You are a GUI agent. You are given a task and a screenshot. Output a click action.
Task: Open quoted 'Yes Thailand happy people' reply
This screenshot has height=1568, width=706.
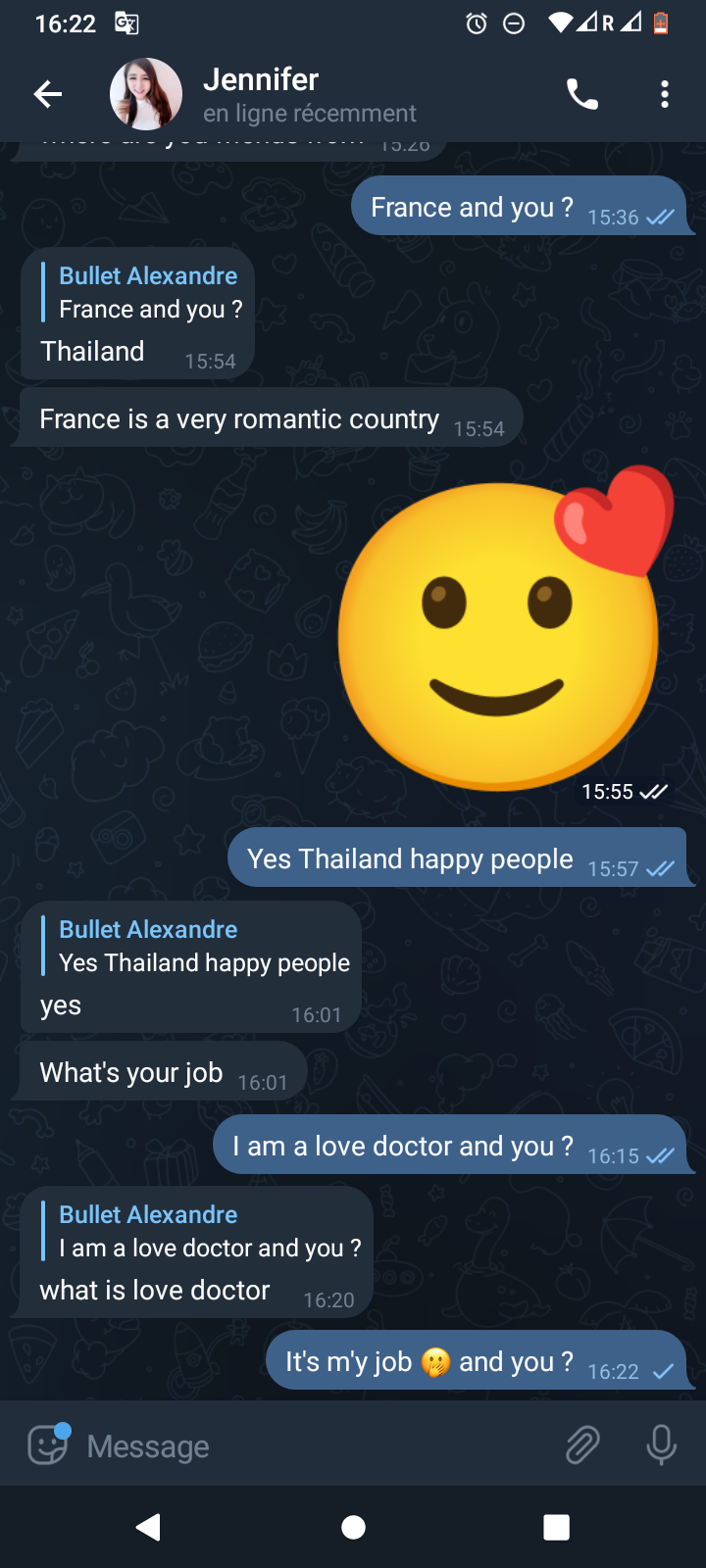pyautogui.click(x=196, y=946)
